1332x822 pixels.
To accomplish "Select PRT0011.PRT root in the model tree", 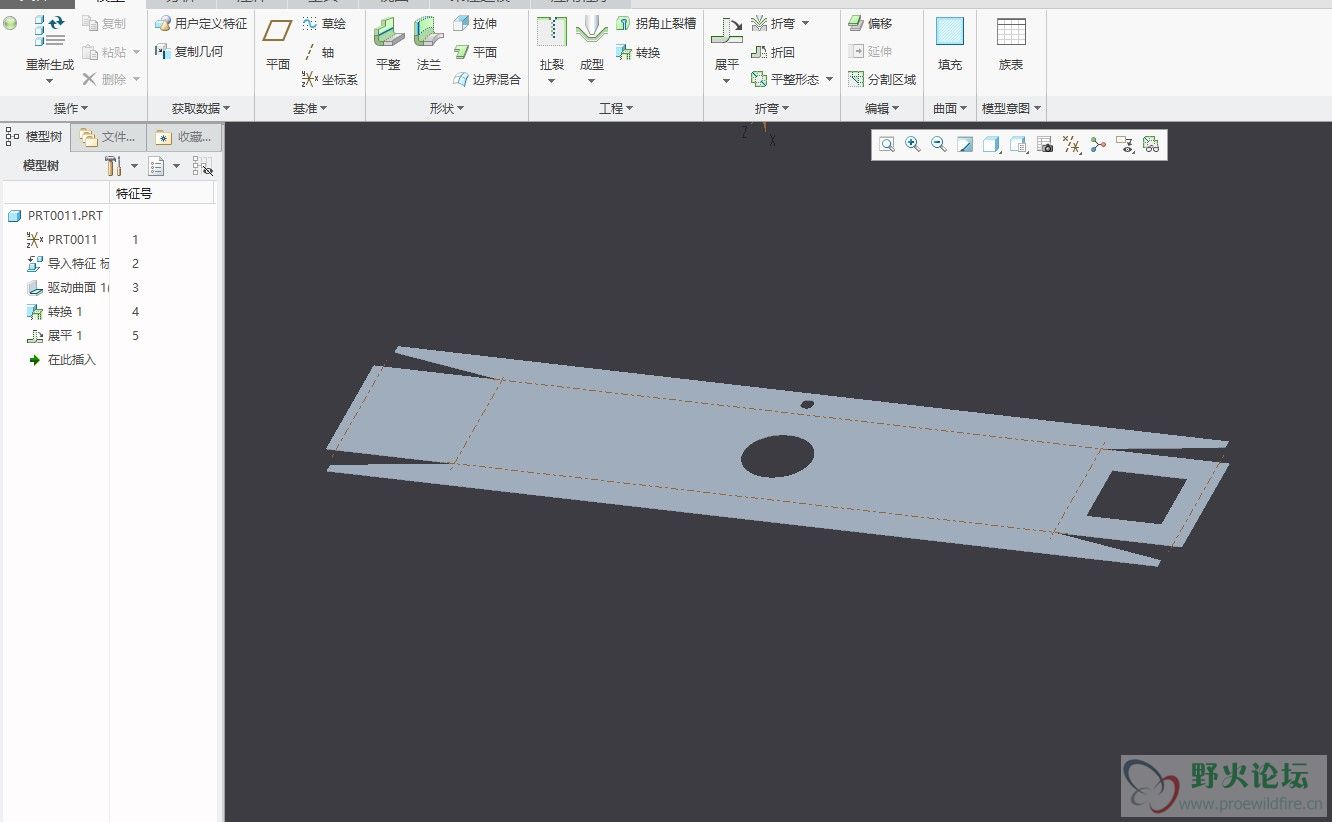I will 56,215.
